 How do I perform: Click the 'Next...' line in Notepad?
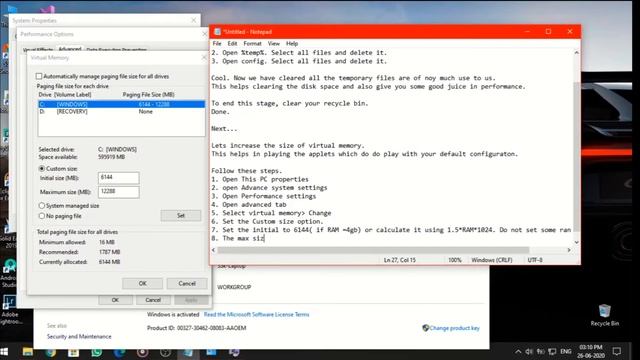pos(224,129)
